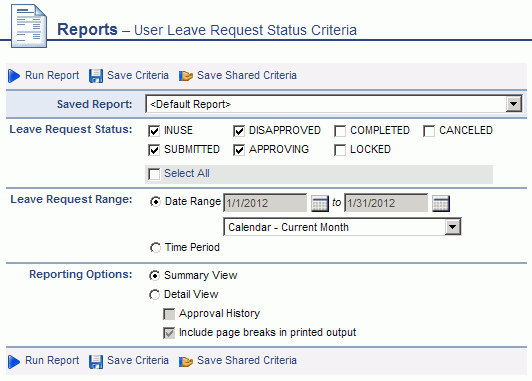This screenshot has width=532, height=381.
Task: Open the end date calendar picker icon
Action: (x=441, y=204)
